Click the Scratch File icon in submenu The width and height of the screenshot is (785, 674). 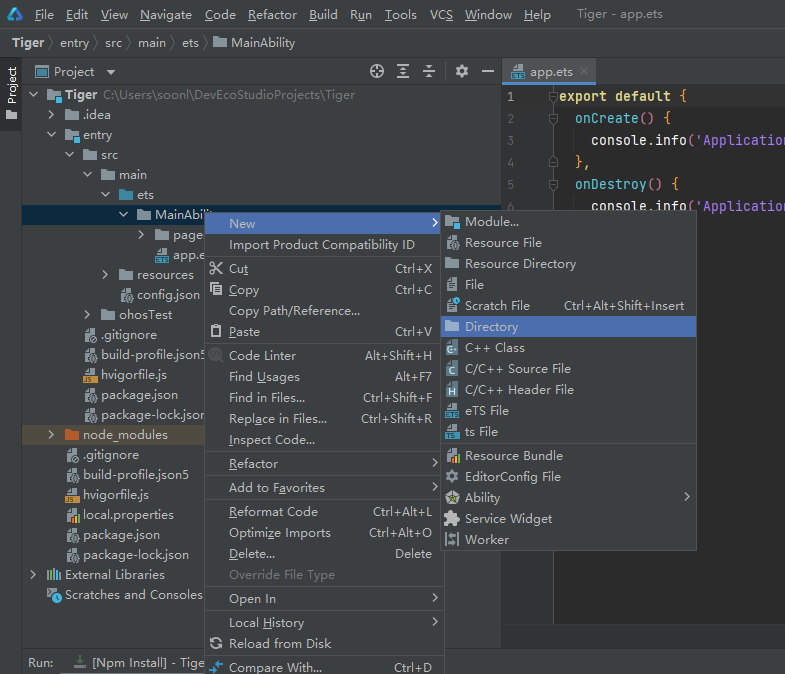pos(453,305)
